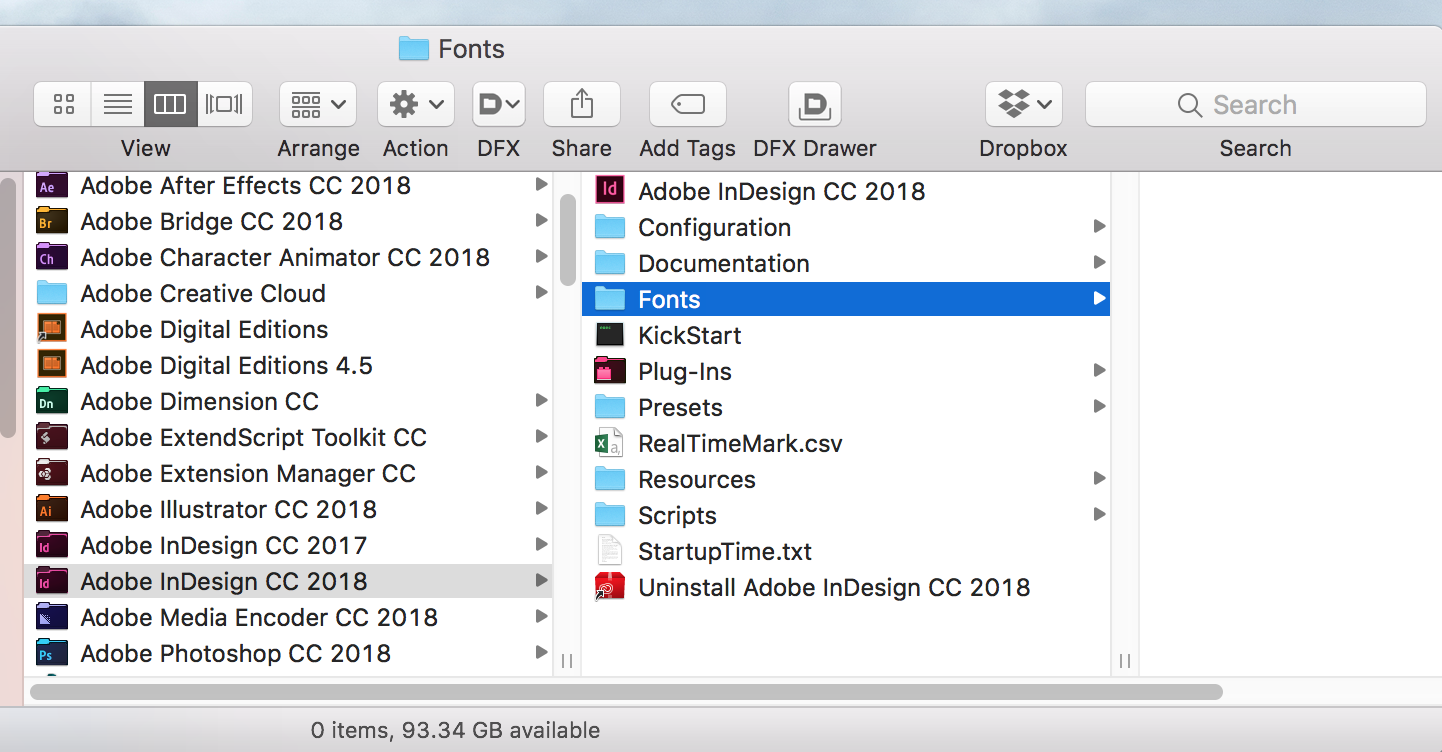
Task: Select the Adobe Media Encoder CC 2018 icon
Action: (x=51, y=618)
